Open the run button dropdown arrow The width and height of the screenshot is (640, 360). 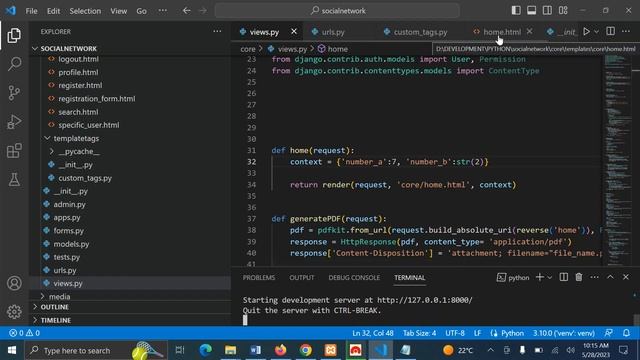[x=596, y=31]
